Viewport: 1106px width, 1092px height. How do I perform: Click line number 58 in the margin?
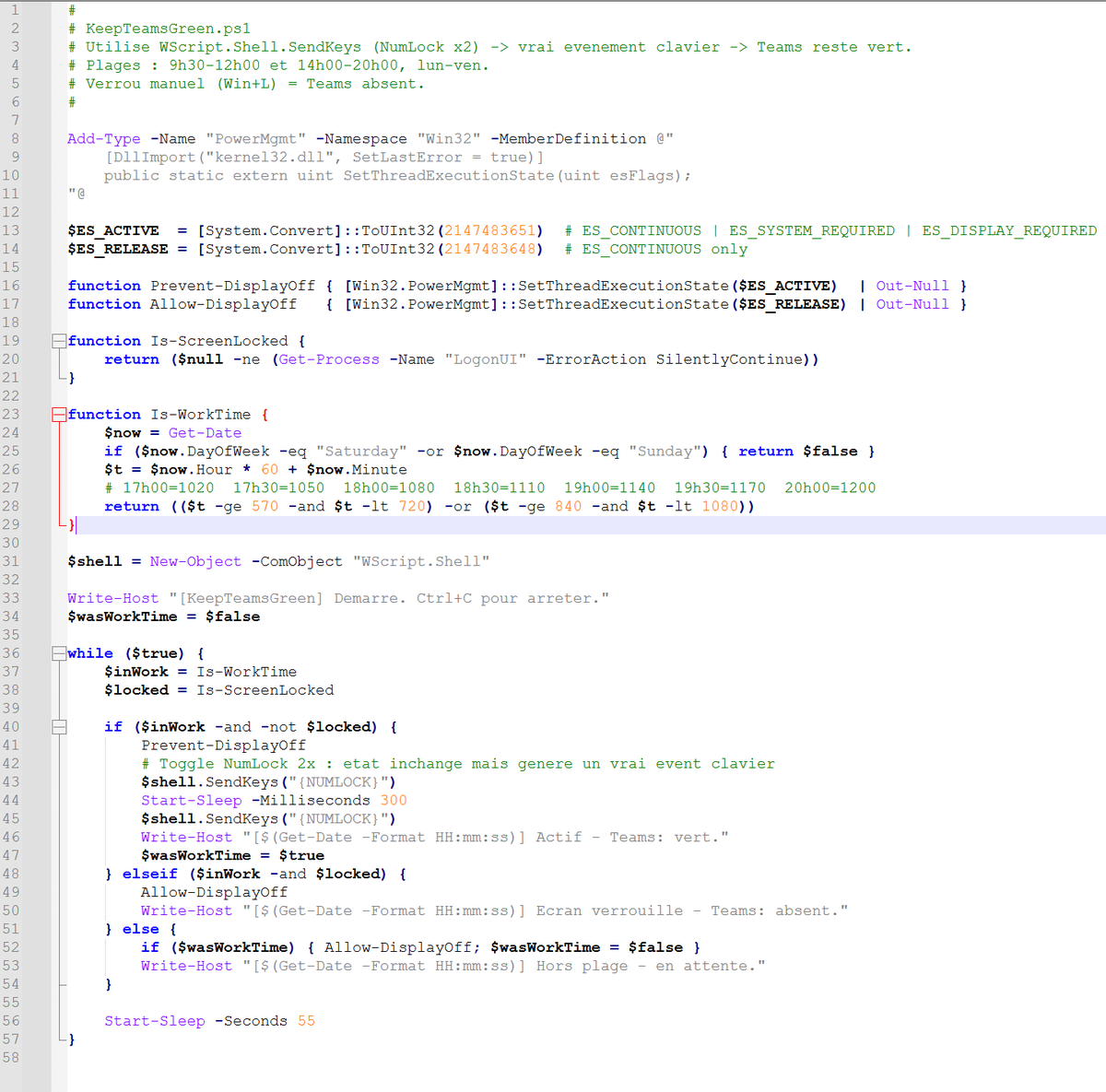(10, 1058)
